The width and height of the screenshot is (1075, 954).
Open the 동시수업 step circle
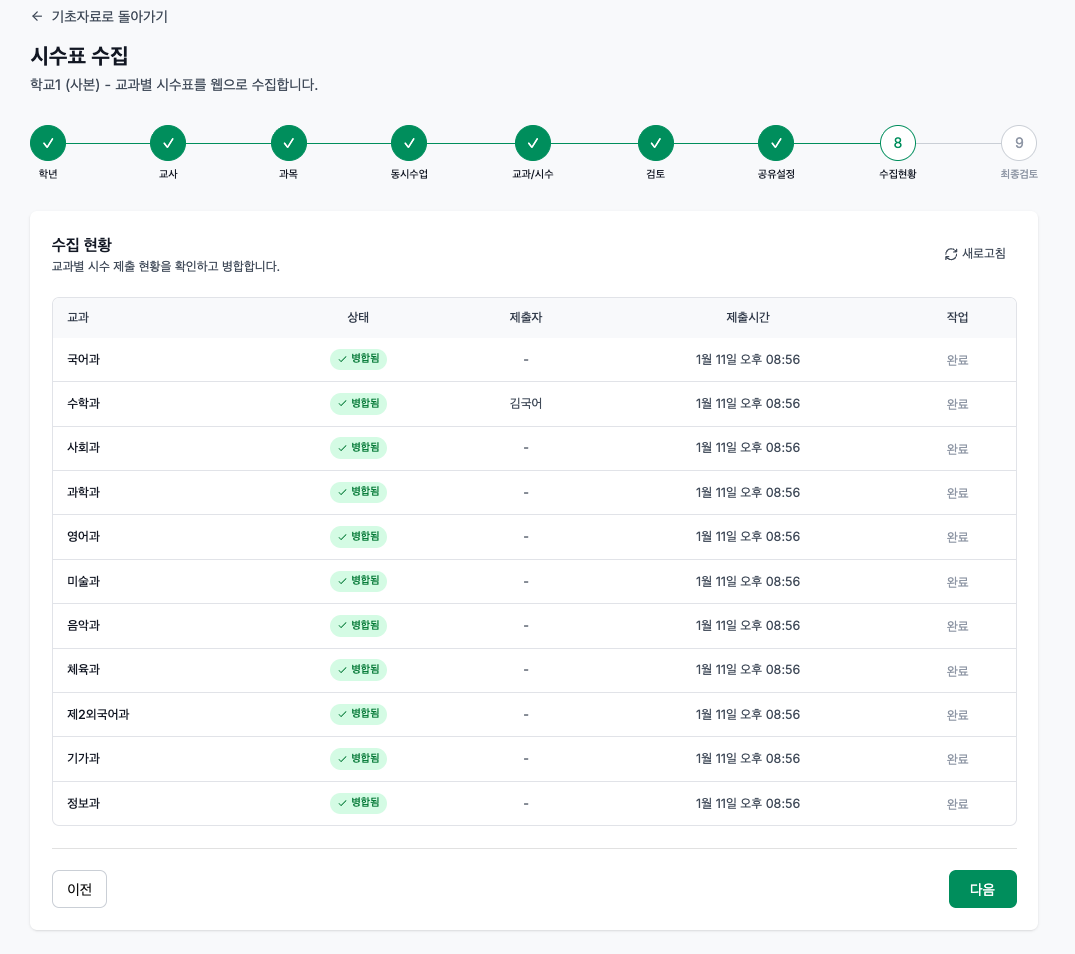pyautogui.click(x=409, y=143)
